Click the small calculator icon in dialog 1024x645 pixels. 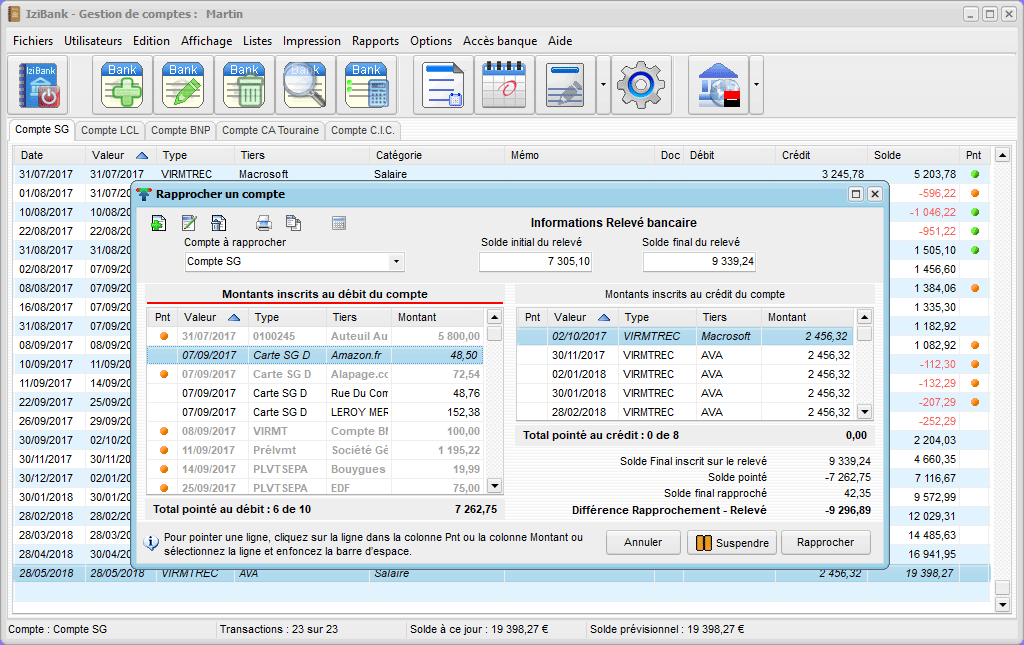(x=338, y=223)
